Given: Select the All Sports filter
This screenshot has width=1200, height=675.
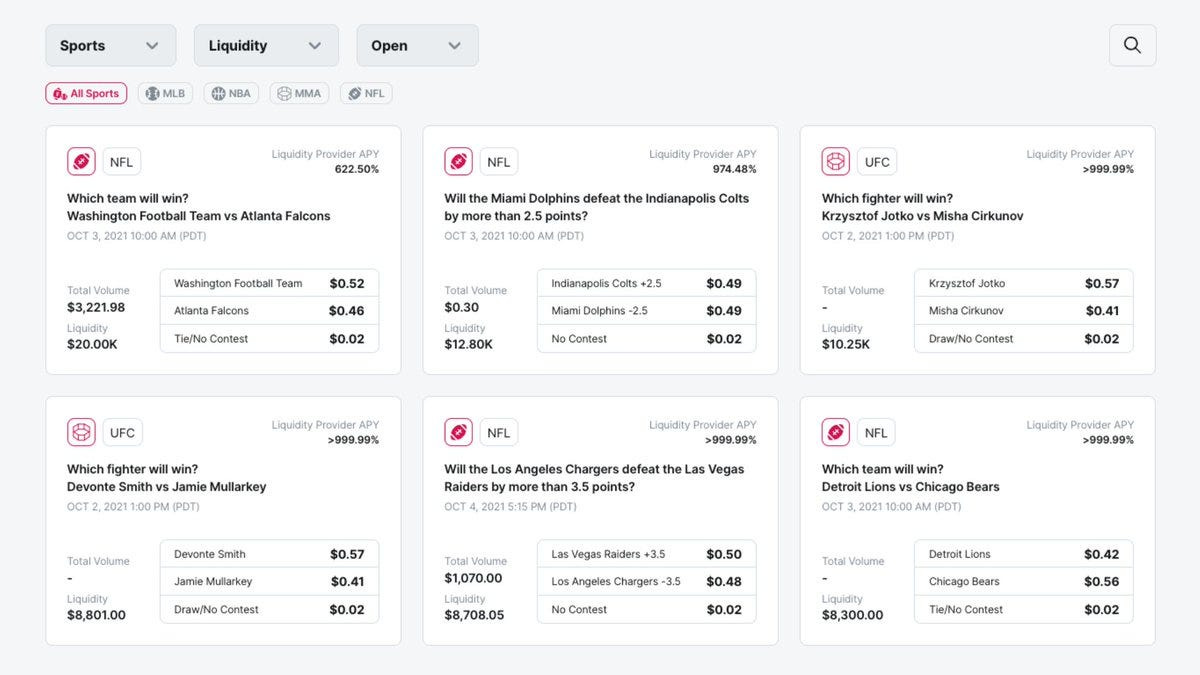Looking at the screenshot, I should (x=86, y=93).
